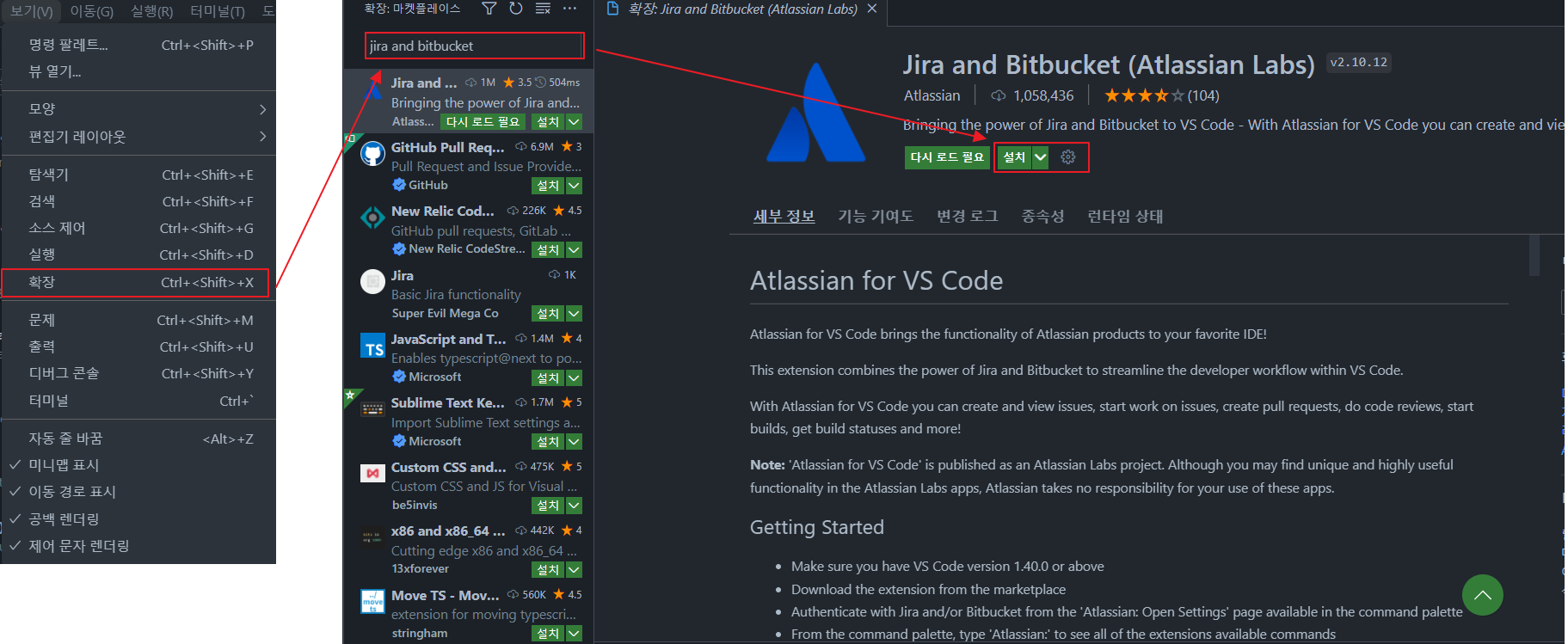Select the JavaScript and TypeScript TS icon
This screenshot has height=644, width=1568.
(x=372, y=346)
